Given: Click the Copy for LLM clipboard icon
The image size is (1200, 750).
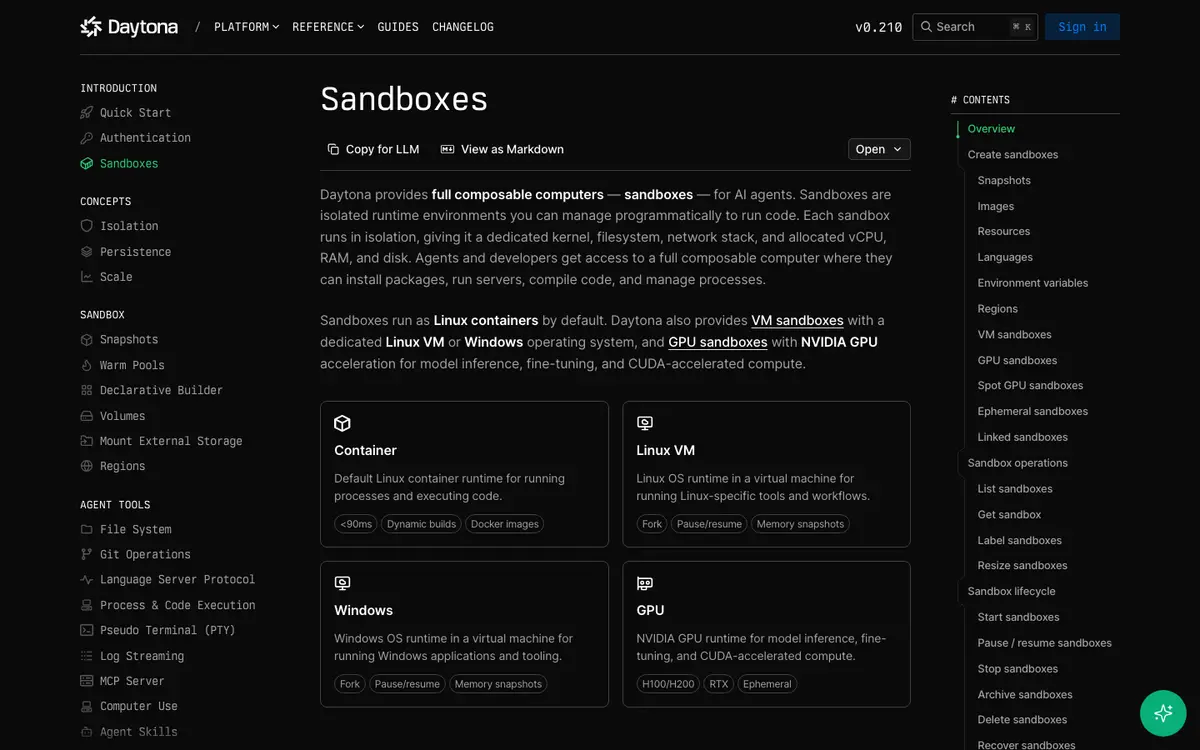Looking at the screenshot, I should point(333,149).
